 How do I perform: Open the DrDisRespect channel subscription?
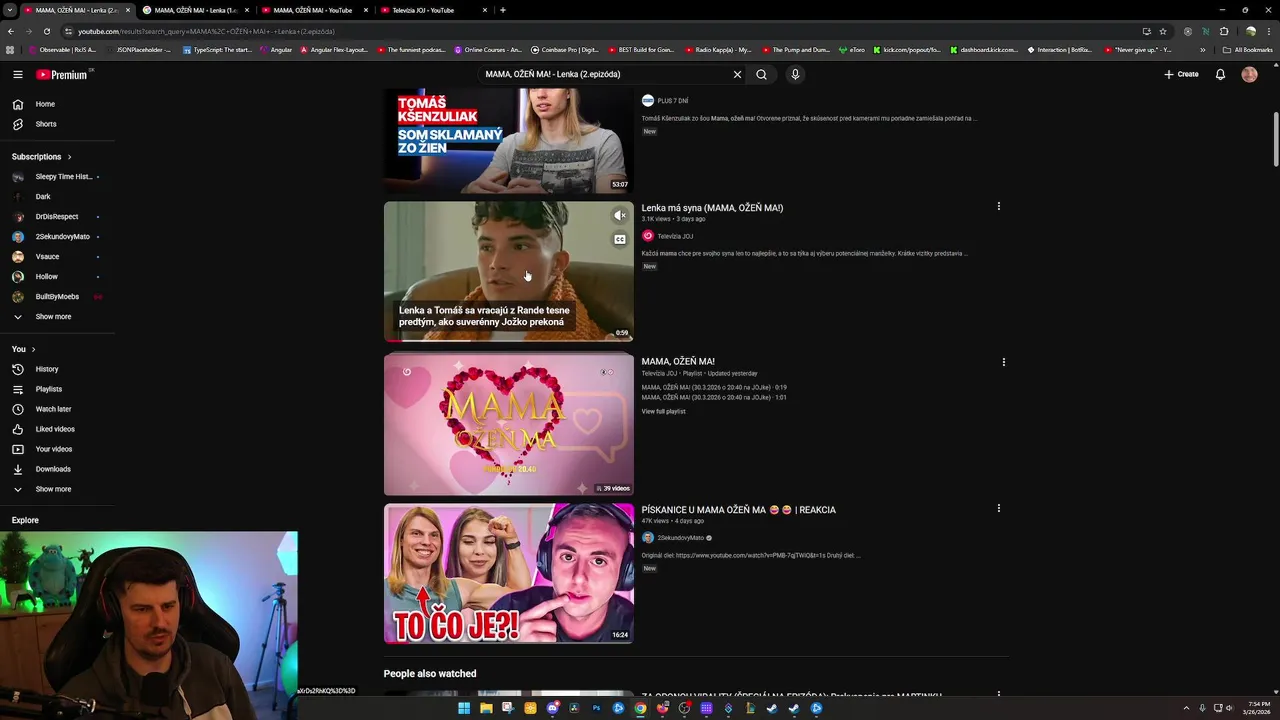click(x=57, y=216)
